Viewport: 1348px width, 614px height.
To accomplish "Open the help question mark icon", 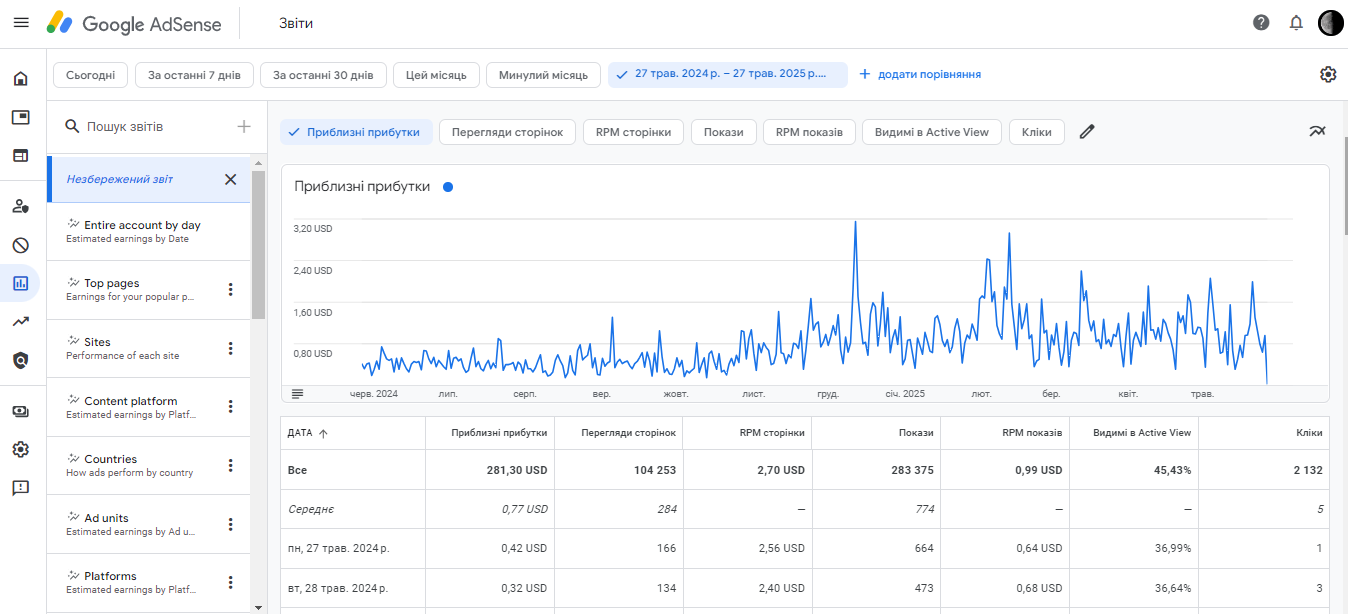I will pos(1261,23).
